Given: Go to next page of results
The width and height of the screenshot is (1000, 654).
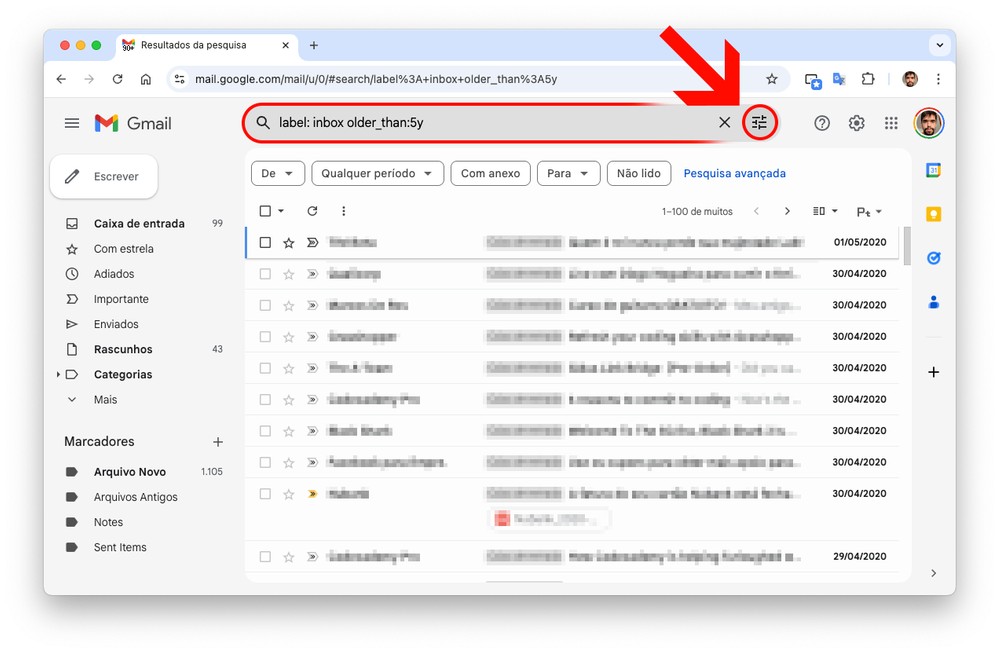Looking at the screenshot, I should (787, 211).
